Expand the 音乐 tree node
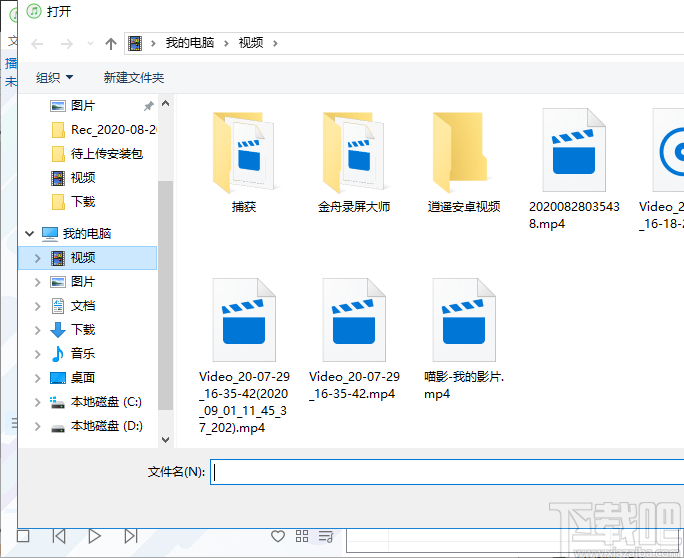This screenshot has width=684, height=558. click(38, 354)
